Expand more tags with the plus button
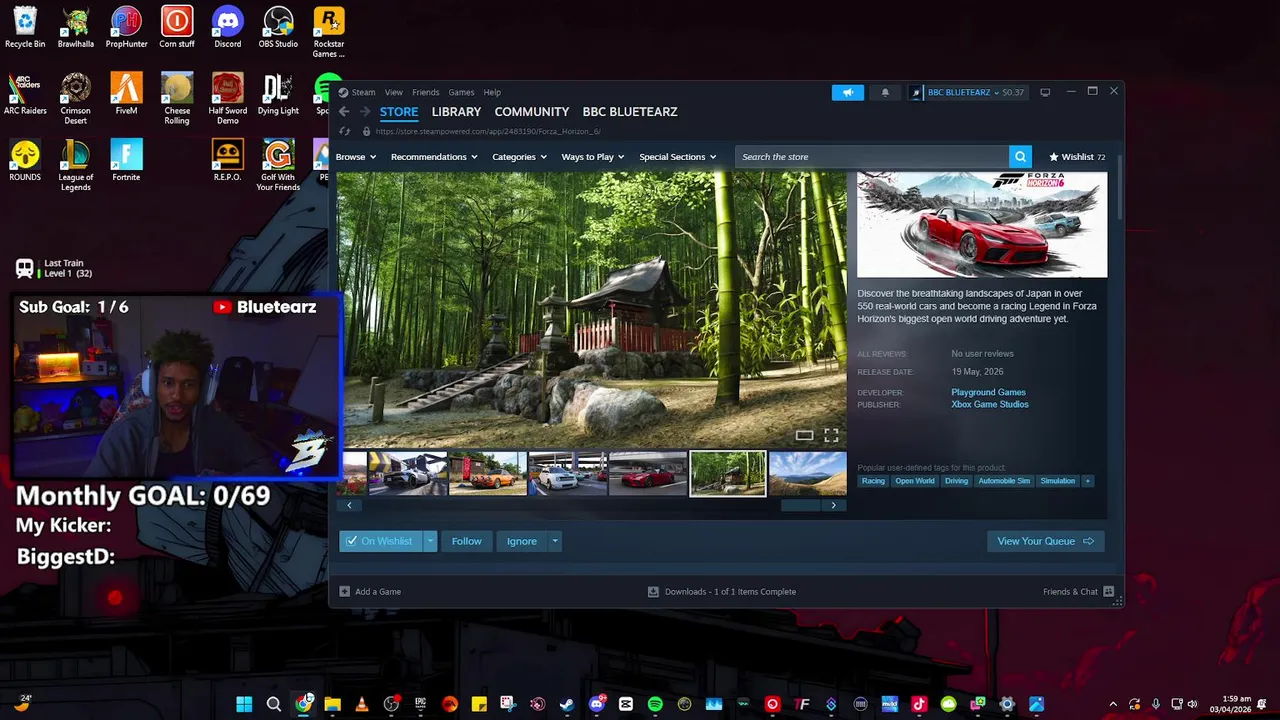 pyautogui.click(x=1088, y=481)
